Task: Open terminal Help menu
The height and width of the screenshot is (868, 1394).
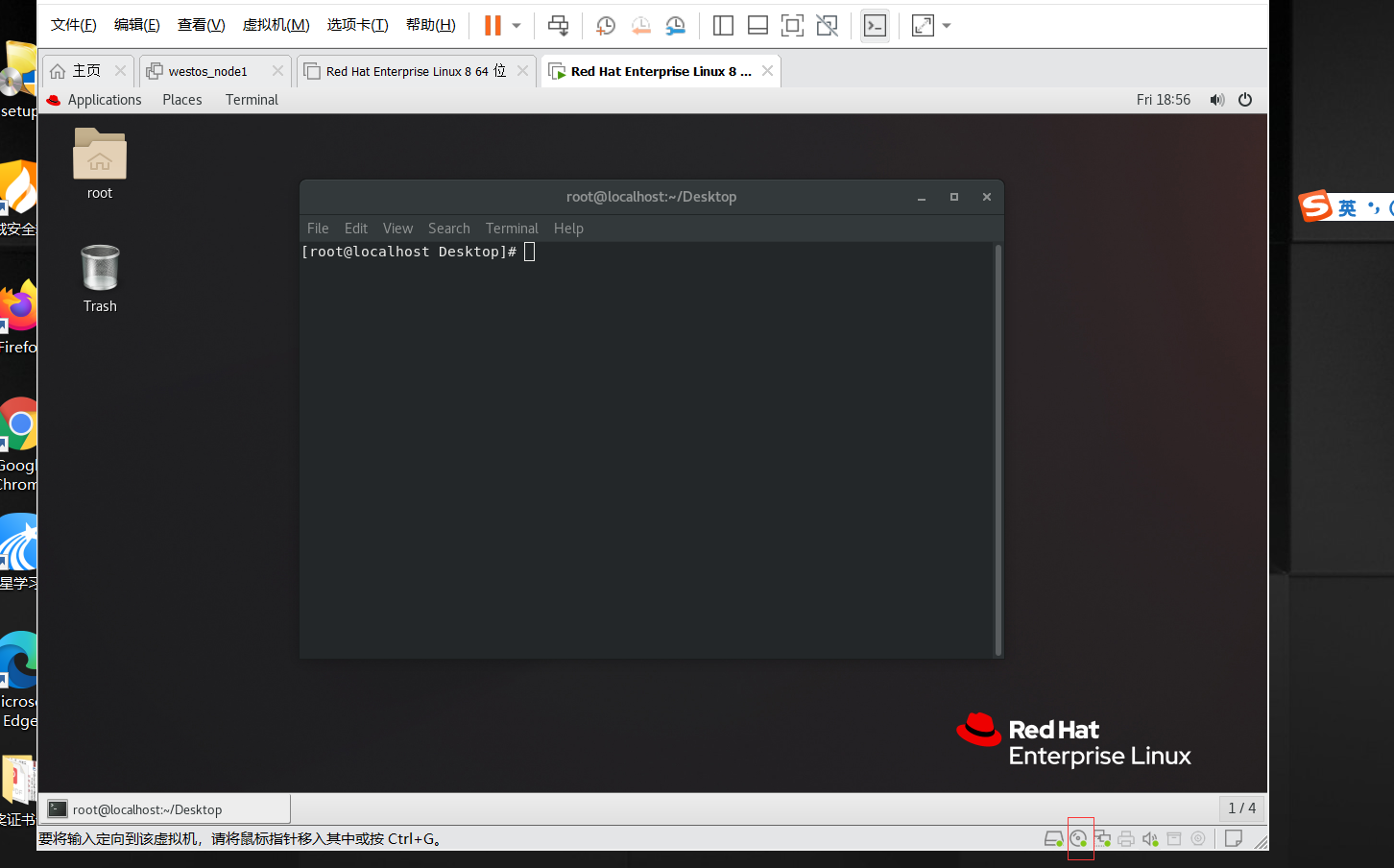Action: 568,229
